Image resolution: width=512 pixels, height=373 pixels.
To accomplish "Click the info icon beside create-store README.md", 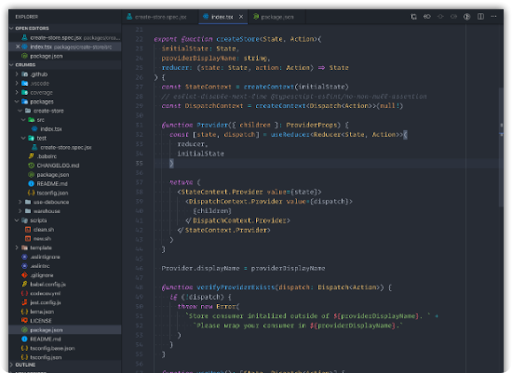I will (x=31, y=184).
